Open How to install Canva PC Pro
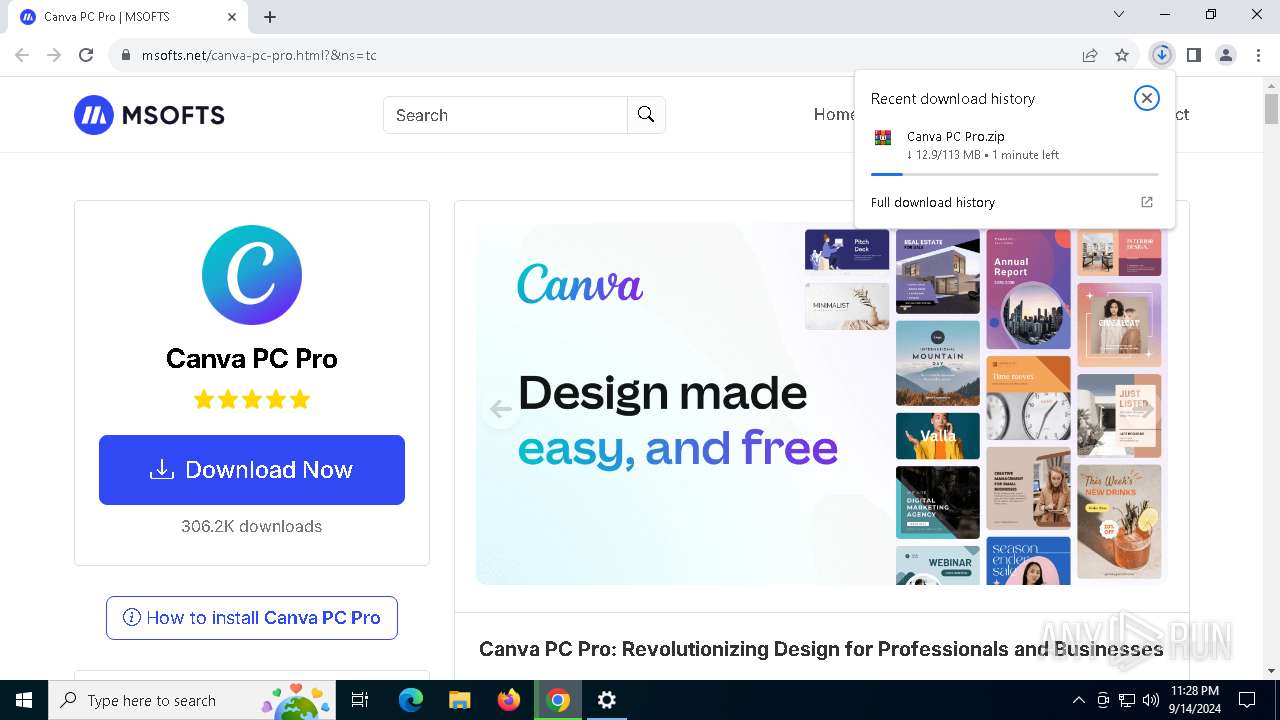The height and width of the screenshot is (720, 1280). pos(252,618)
